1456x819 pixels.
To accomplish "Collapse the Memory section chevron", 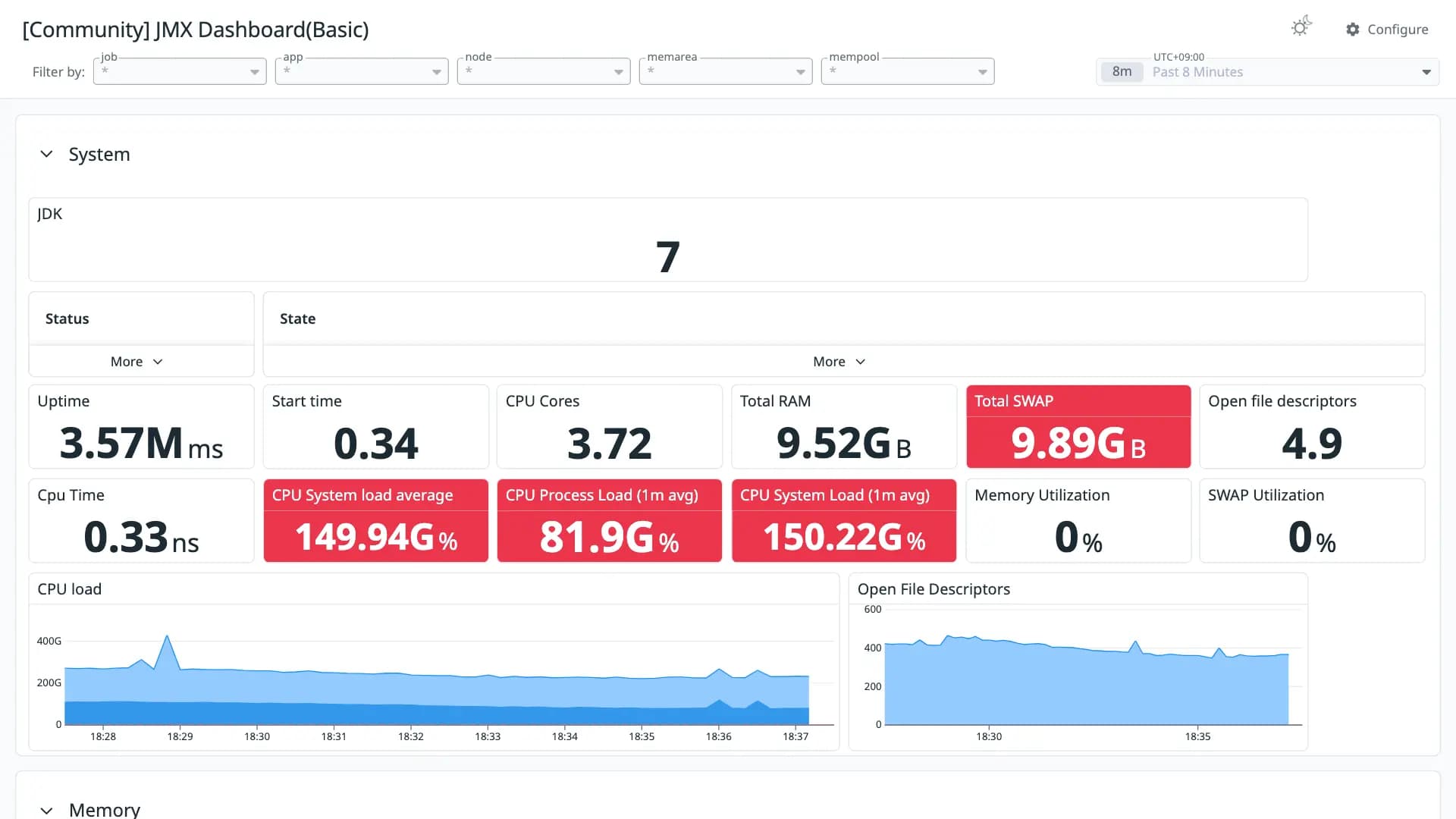I will (46, 810).
